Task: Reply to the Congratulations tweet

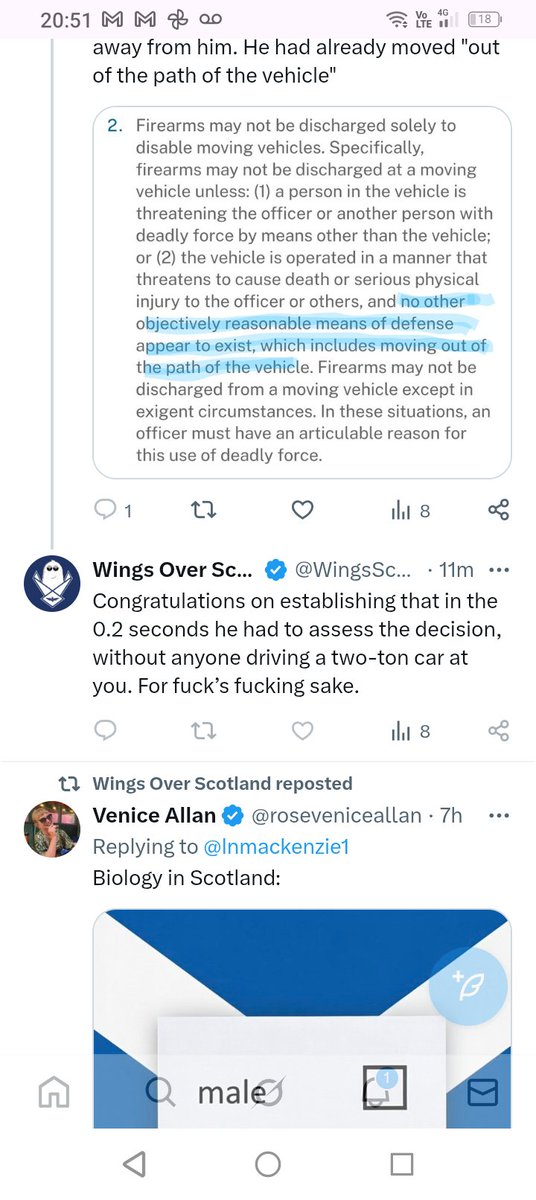Action: [105, 731]
